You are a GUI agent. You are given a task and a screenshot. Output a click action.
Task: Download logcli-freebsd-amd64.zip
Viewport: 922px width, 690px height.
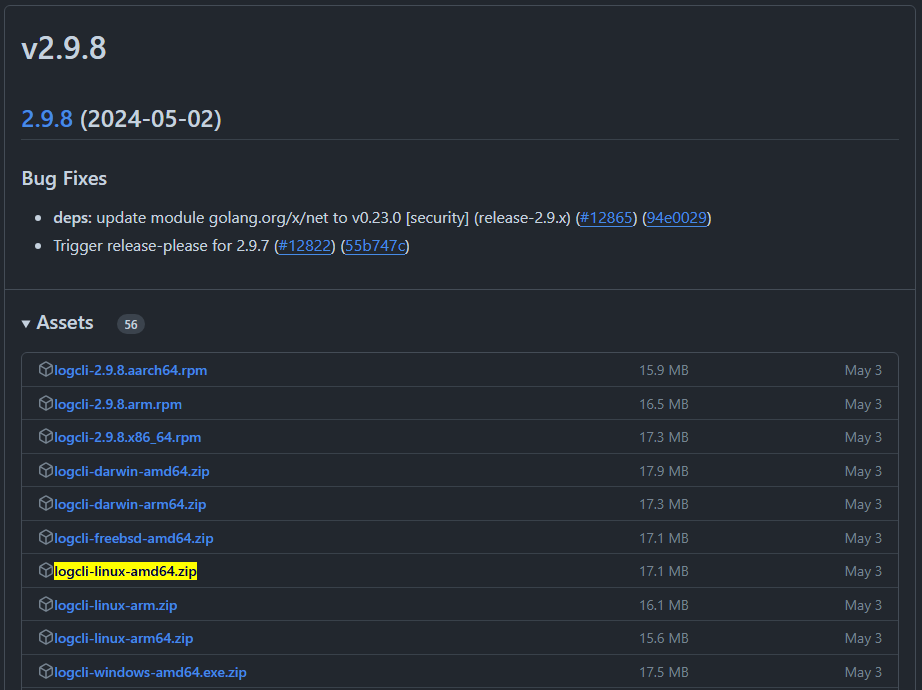133,539
